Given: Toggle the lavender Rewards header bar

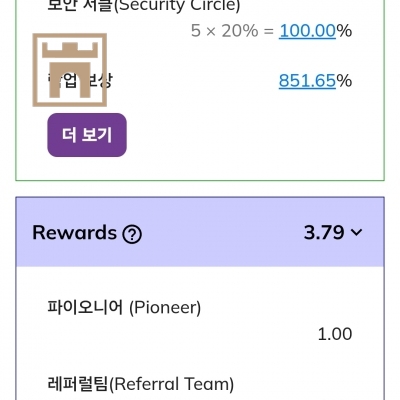Looking at the screenshot, I should (x=200, y=232).
